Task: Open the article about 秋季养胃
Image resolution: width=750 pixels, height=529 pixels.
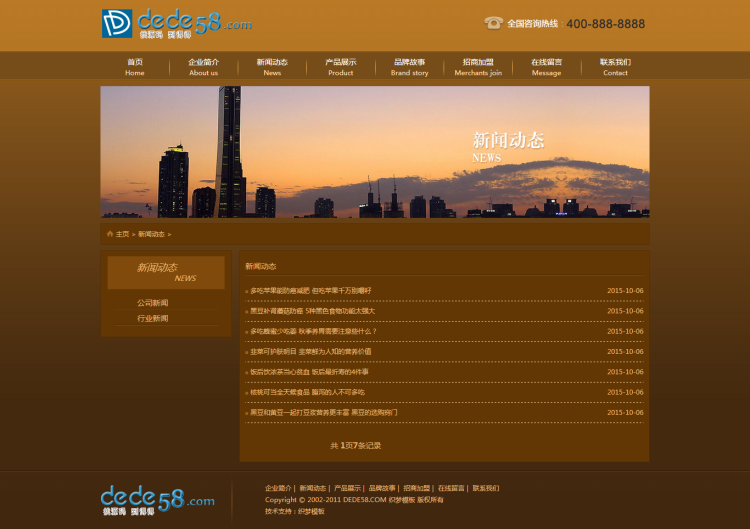Action: coord(313,331)
